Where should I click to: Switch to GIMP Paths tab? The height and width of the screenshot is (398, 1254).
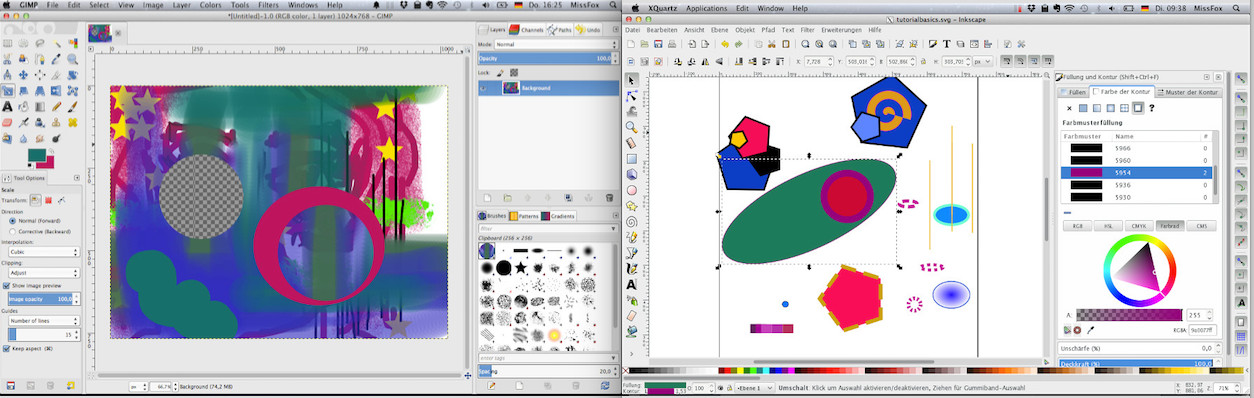click(x=560, y=30)
